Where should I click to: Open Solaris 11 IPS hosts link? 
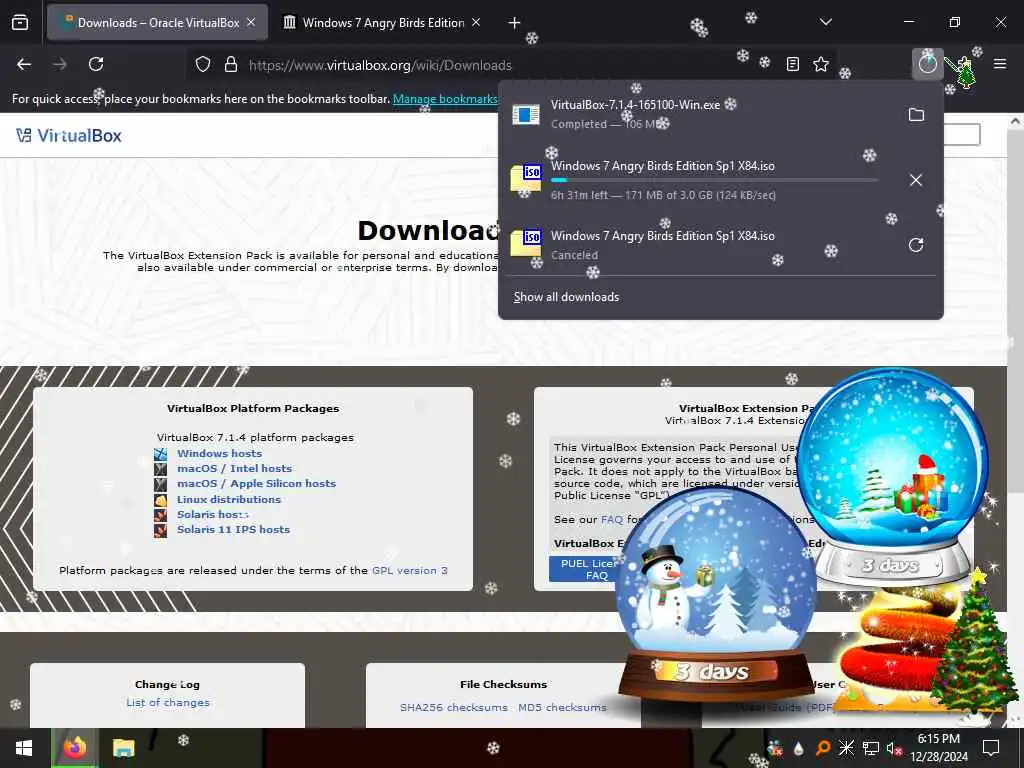coord(233,529)
